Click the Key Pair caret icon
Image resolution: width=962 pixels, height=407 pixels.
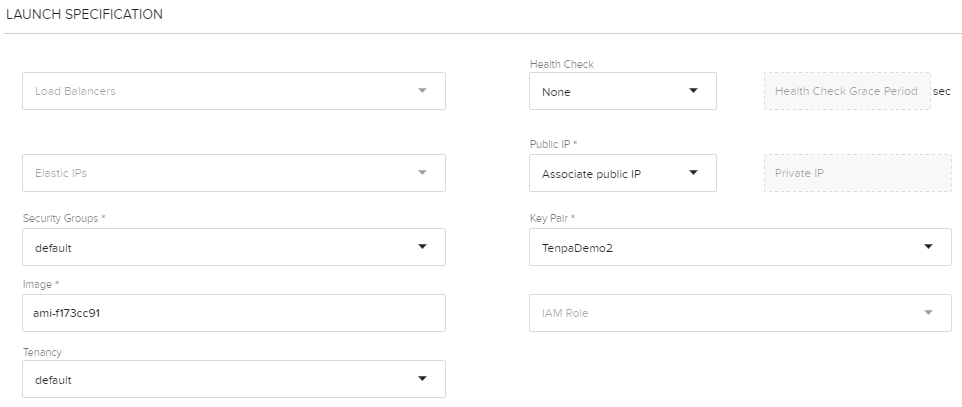coord(928,247)
